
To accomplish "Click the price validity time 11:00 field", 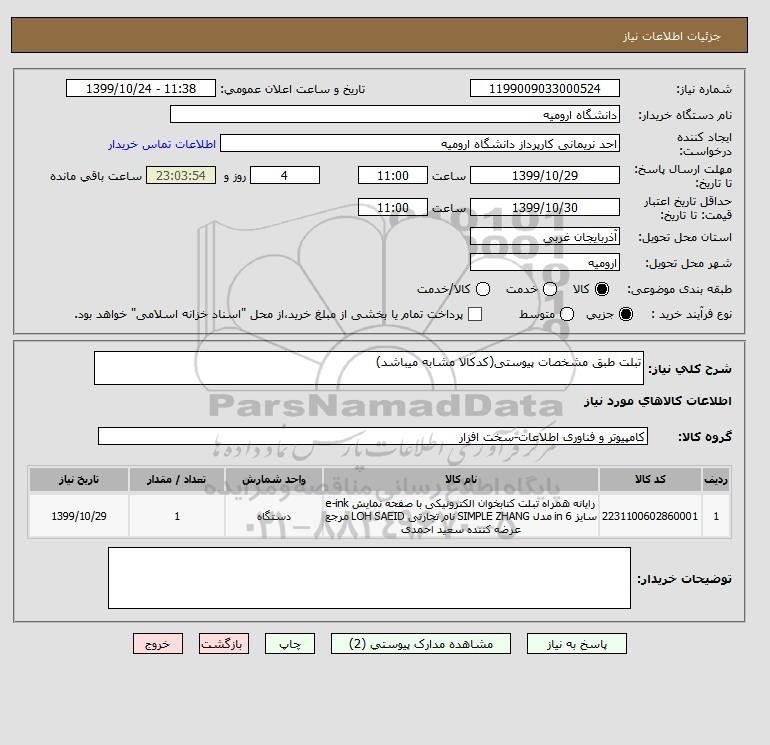I will (393, 208).
